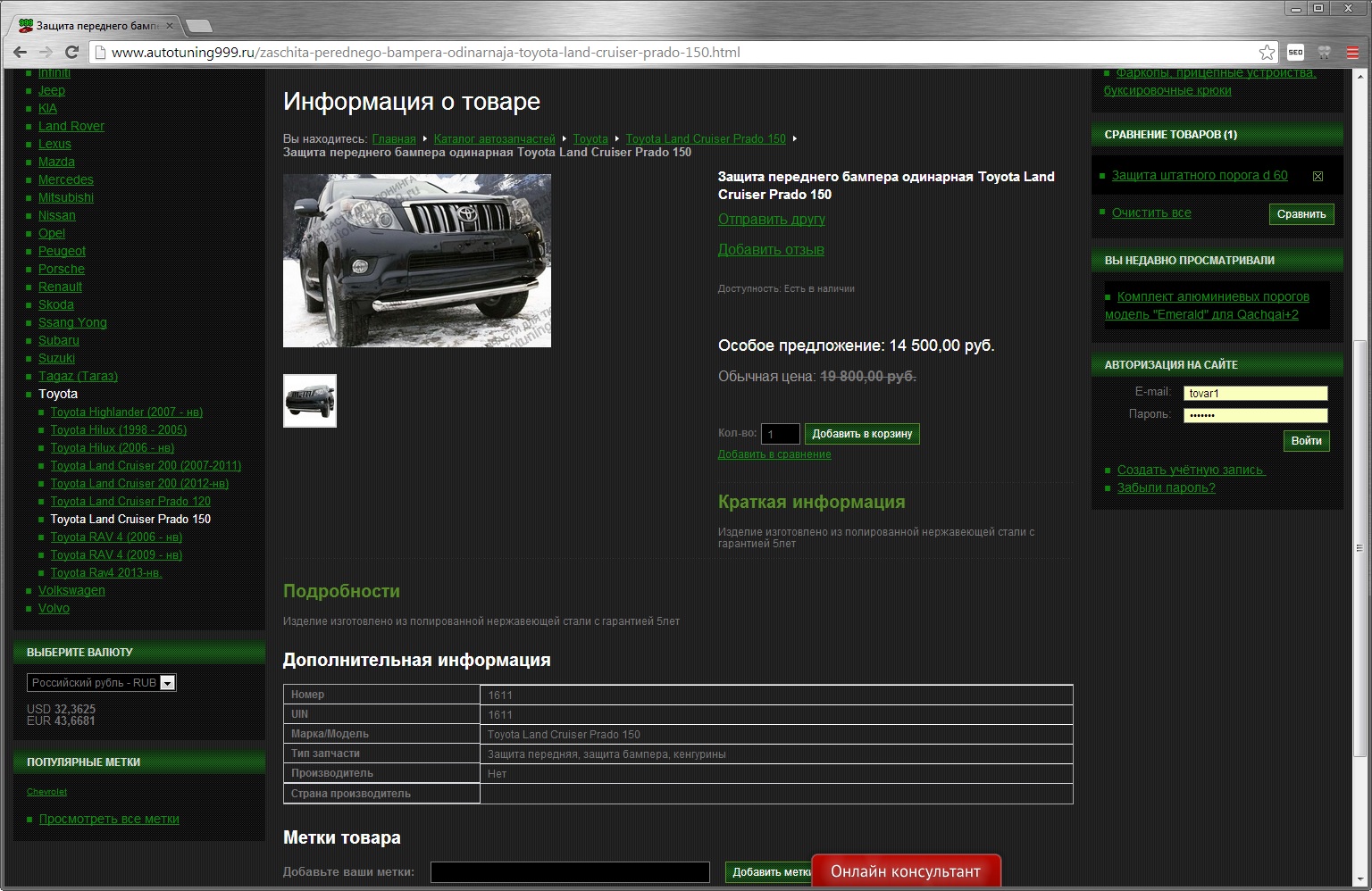Focus the quantity input field
1372x891 pixels.
point(780,434)
